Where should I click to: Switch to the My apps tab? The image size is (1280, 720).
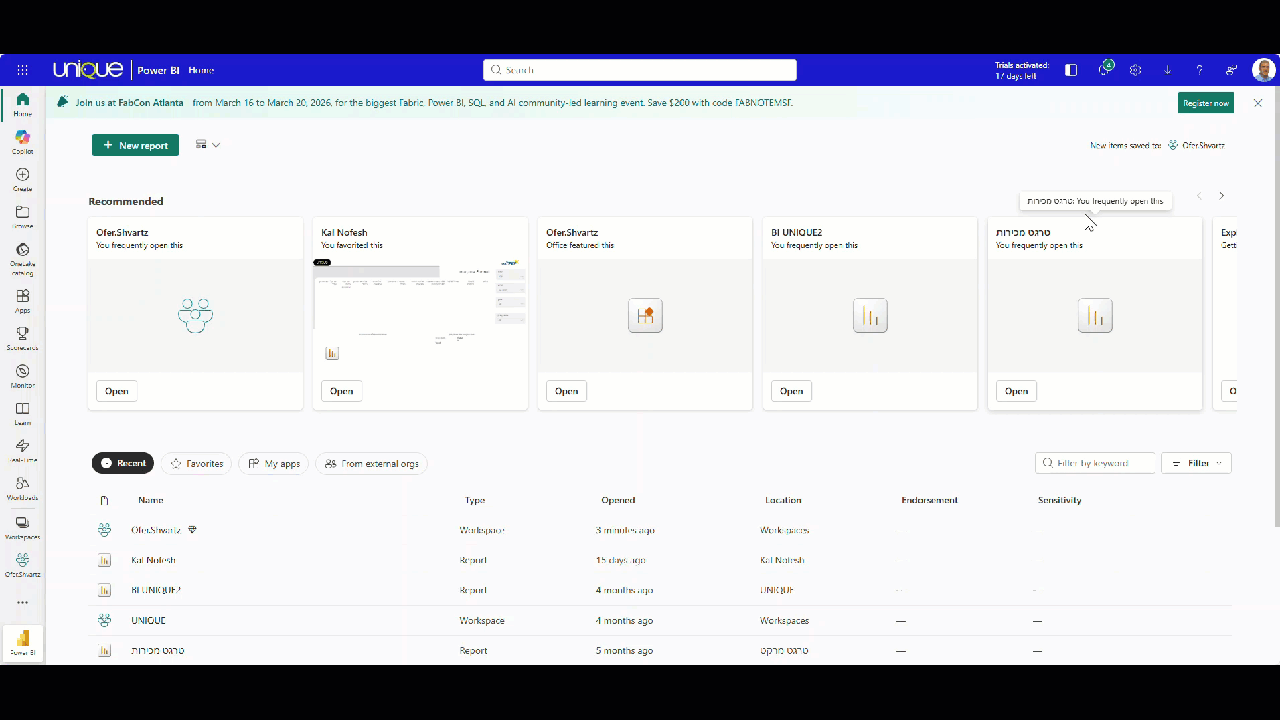click(274, 464)
